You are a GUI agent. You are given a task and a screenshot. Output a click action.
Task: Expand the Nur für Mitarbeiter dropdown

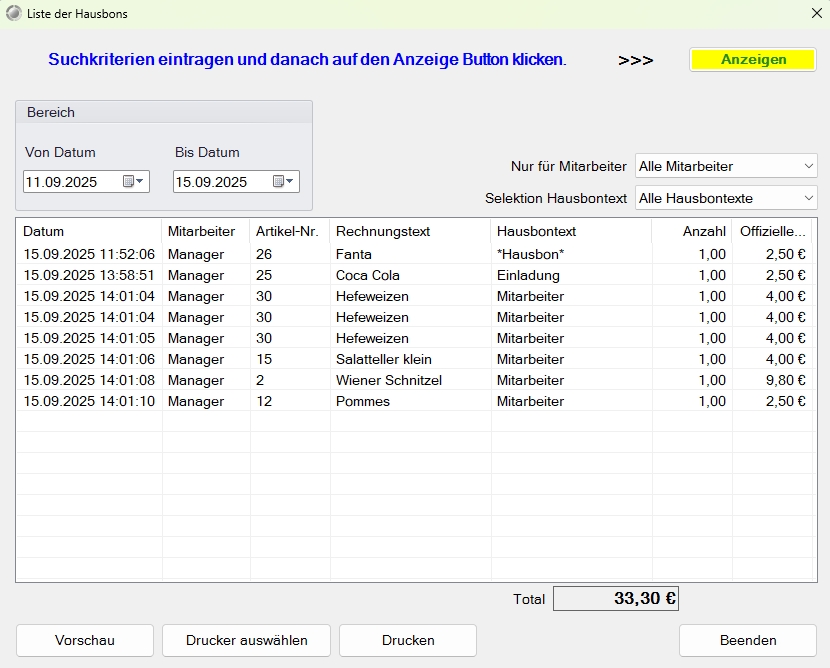pos(808,166)
